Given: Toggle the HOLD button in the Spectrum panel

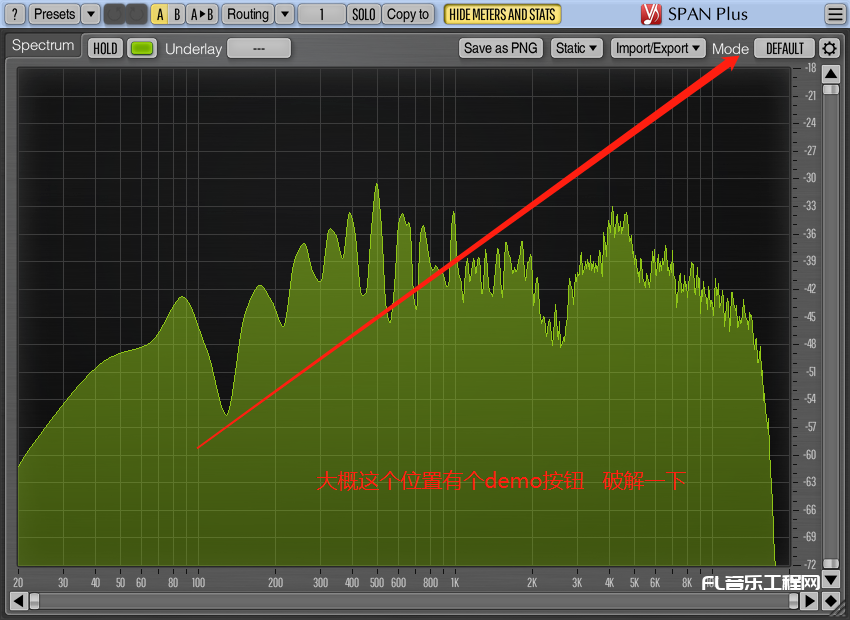Looking at the screenshot, I should point(104,48).
